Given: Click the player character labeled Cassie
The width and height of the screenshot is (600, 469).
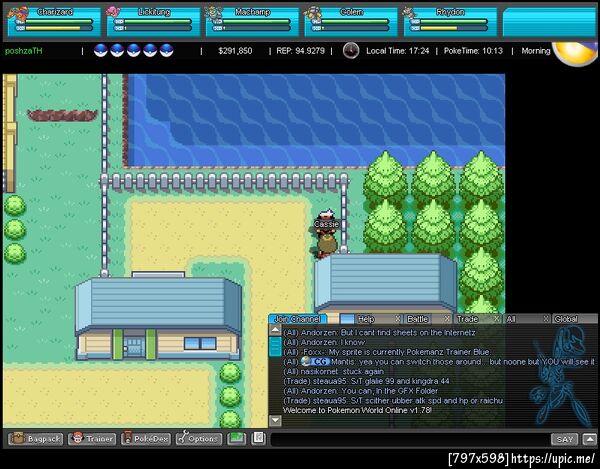Looking at the screenshot, I should tap(326, 233).
